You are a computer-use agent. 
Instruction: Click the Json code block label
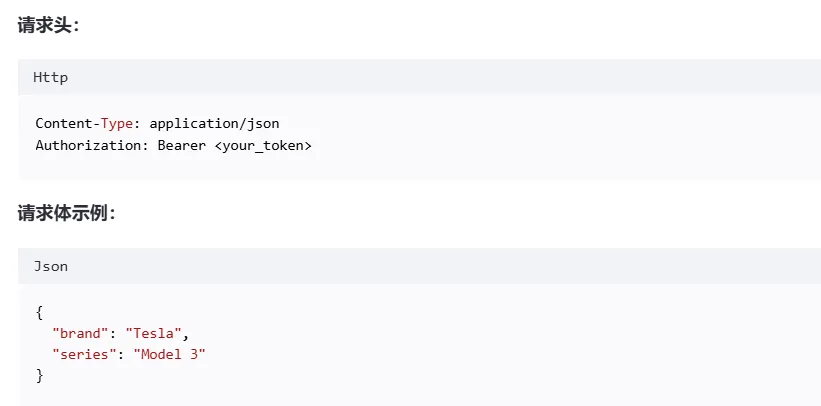(x=51, y=266)
